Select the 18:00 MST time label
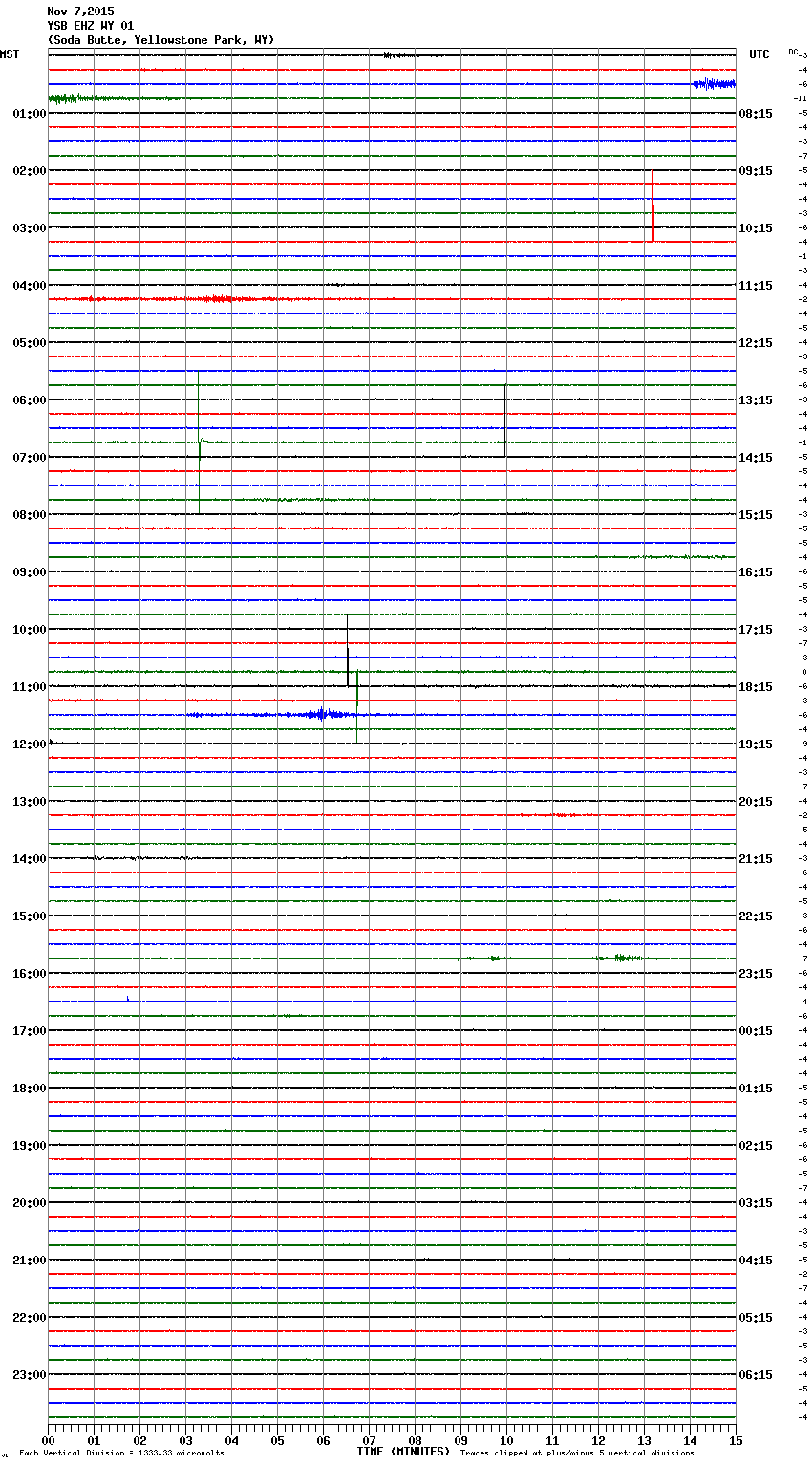 30,1089
